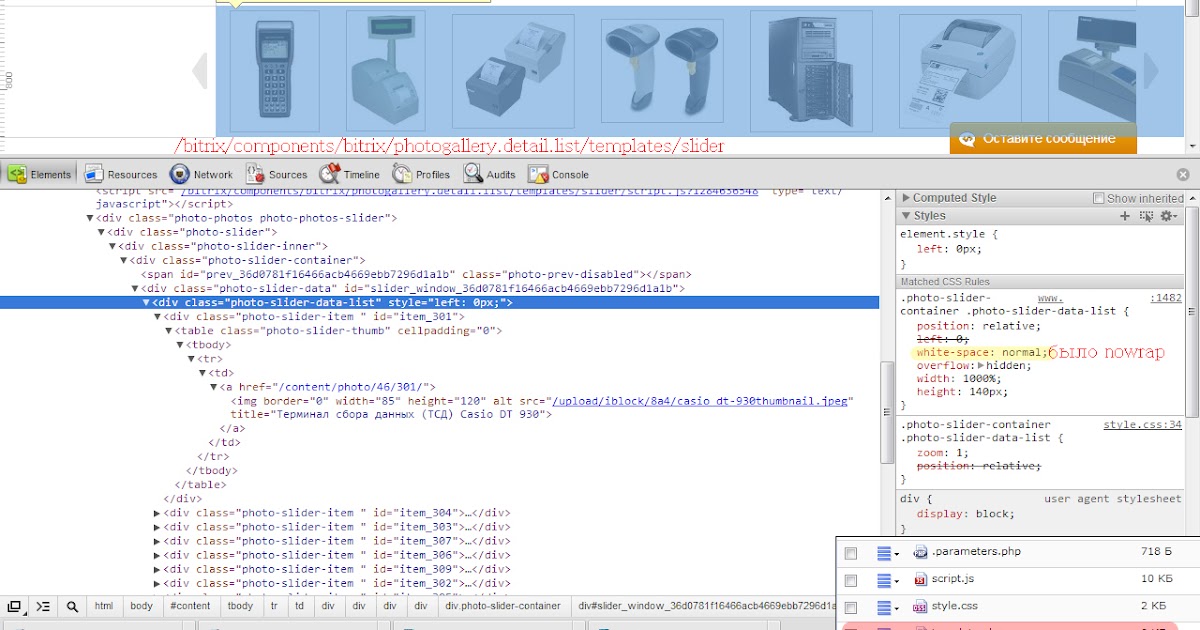Add a new style rule with plus icon
Image resolution: width=1200 pixels, height=630 pixels.
click(1124, 216)
